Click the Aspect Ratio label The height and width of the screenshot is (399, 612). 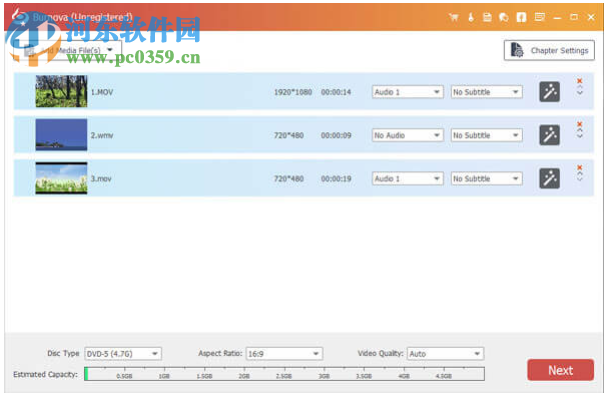(x=220, y=353)
